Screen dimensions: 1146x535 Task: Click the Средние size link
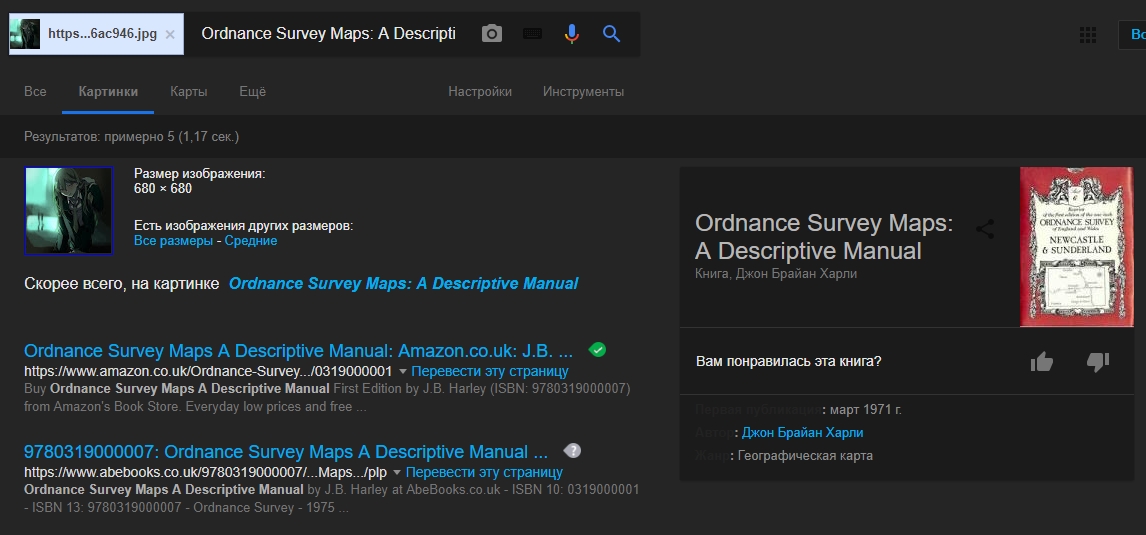251,241
